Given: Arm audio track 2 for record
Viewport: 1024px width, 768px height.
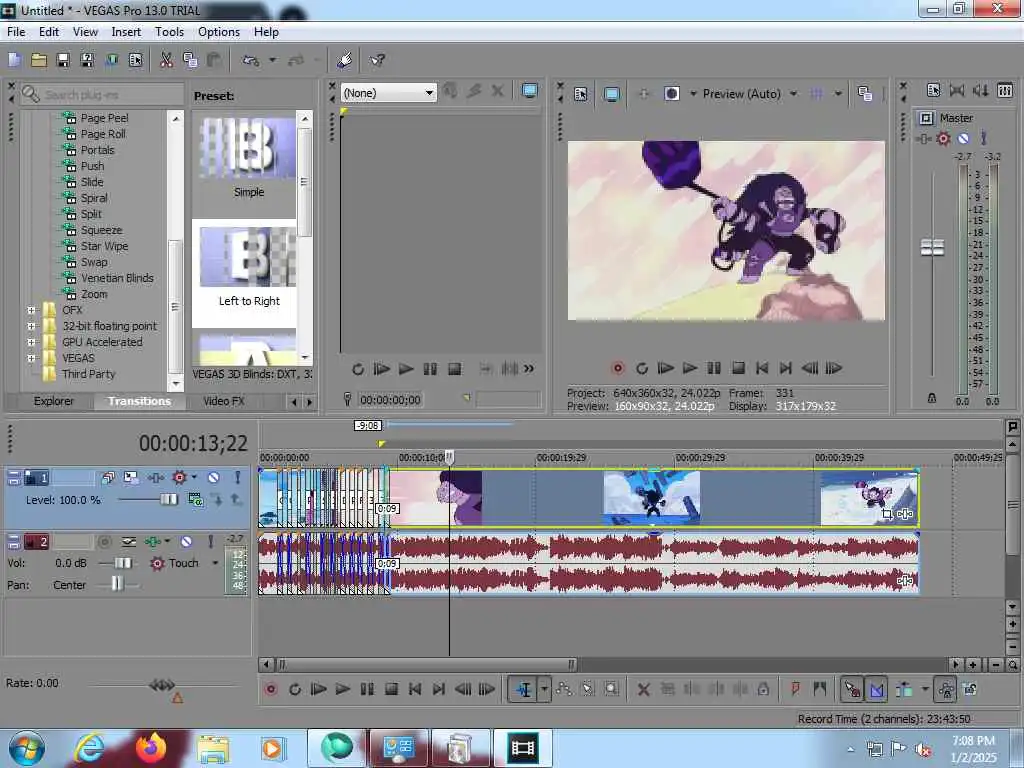Looking at the screenshot, I should (104, 541).
